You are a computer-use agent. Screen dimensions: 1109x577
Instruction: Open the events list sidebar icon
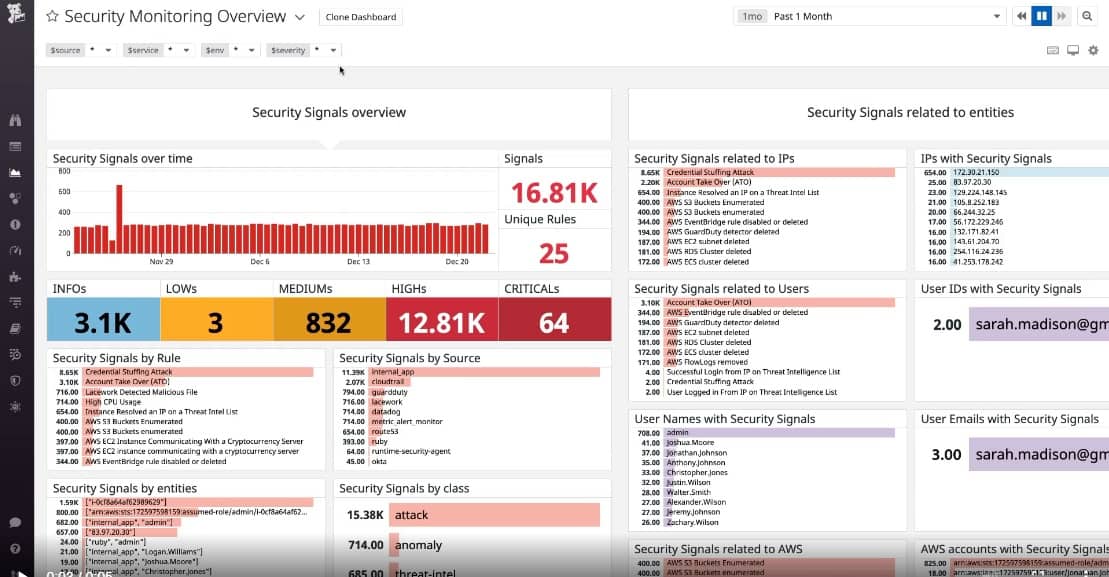16,146
